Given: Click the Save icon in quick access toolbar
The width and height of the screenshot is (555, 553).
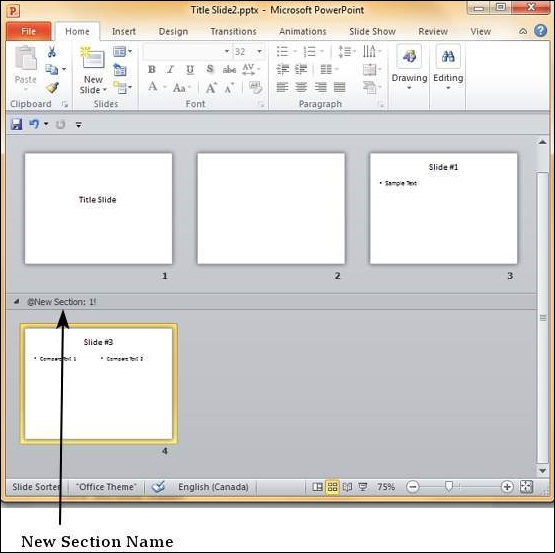Looking at the screenshot, I should coord(16,124).
